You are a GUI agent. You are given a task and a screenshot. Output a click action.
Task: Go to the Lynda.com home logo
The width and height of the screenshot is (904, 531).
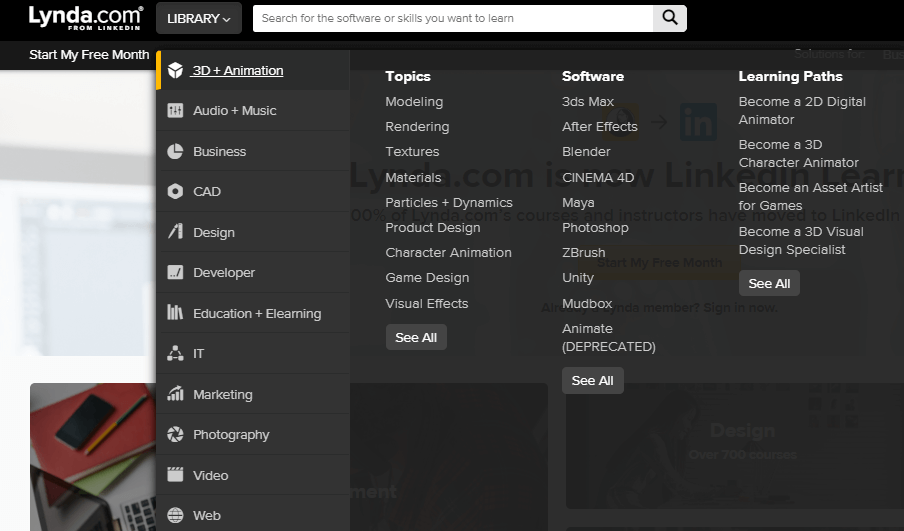point(85,18)
